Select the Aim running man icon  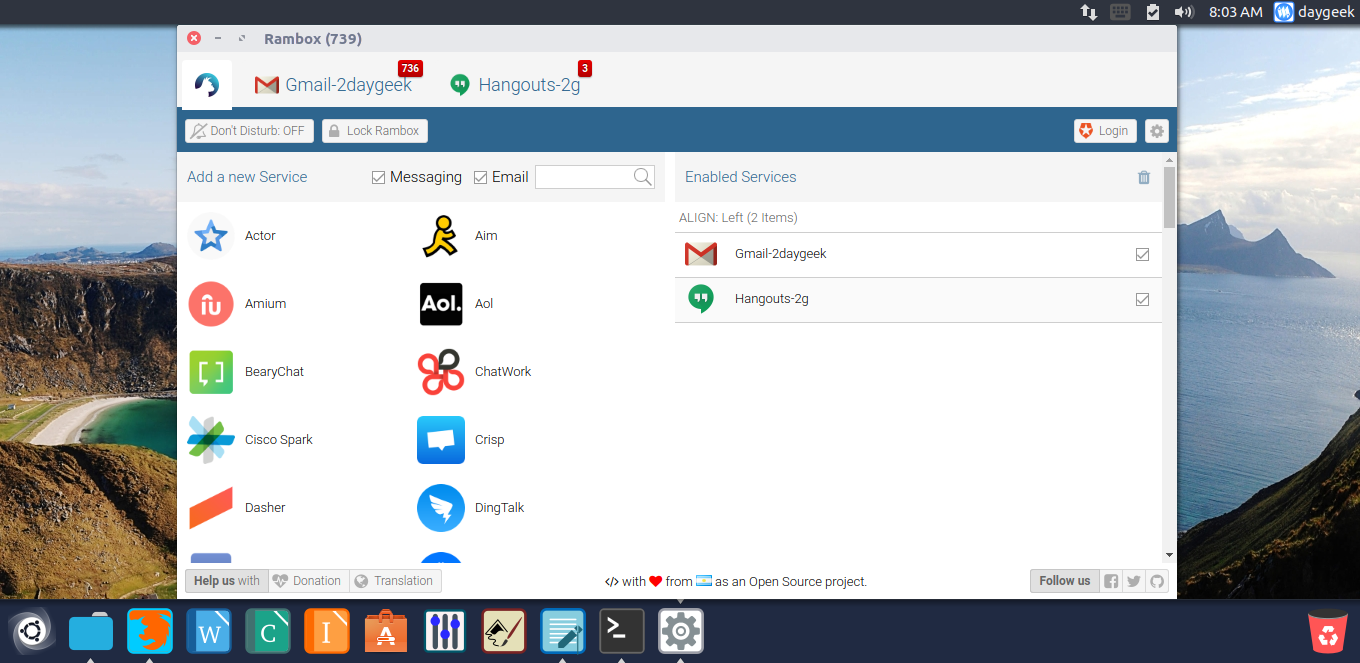[x=440, y=236]
